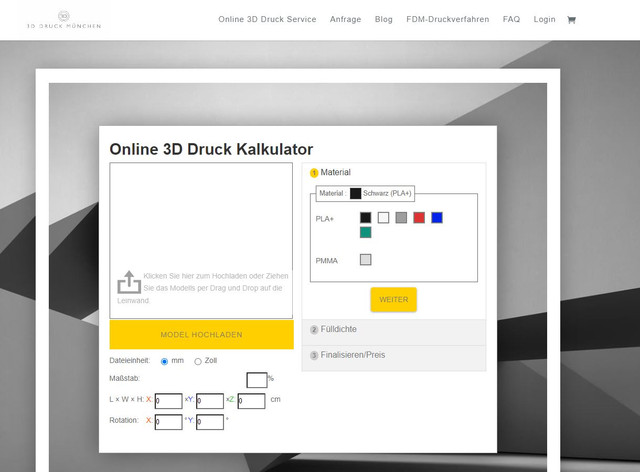Click the L×W×H Z dimension field
The image size is (640, 472).
(x=251, y=401)
